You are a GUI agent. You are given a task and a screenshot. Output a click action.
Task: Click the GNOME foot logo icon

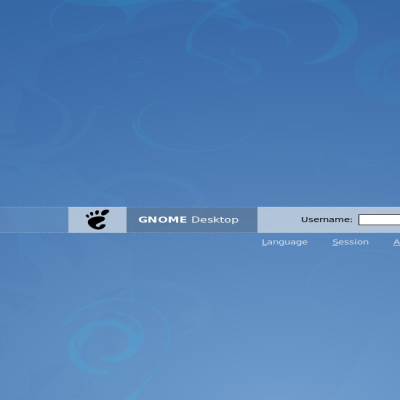click(97, 219)
